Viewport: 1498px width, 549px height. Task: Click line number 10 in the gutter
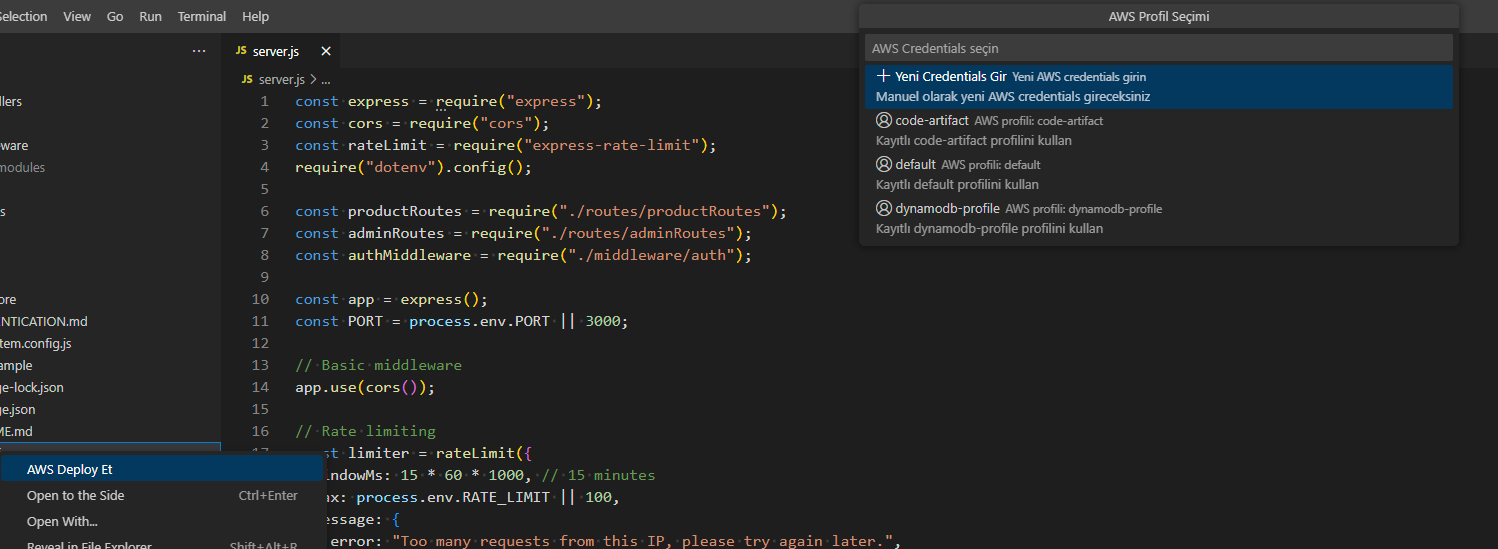261,299
